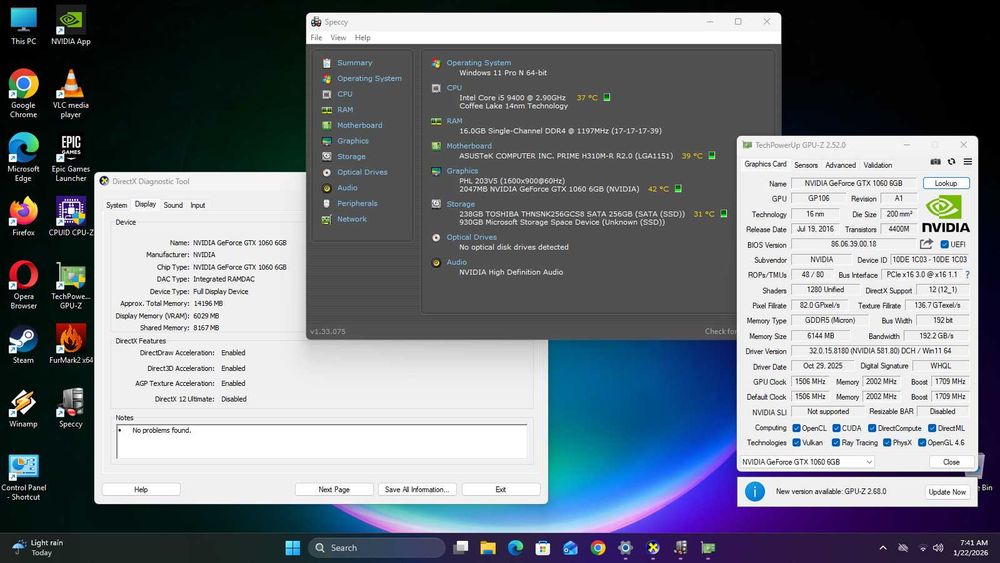
Task: Open the Storage icon in Speccy sidebar
Action: coord(327,156)
